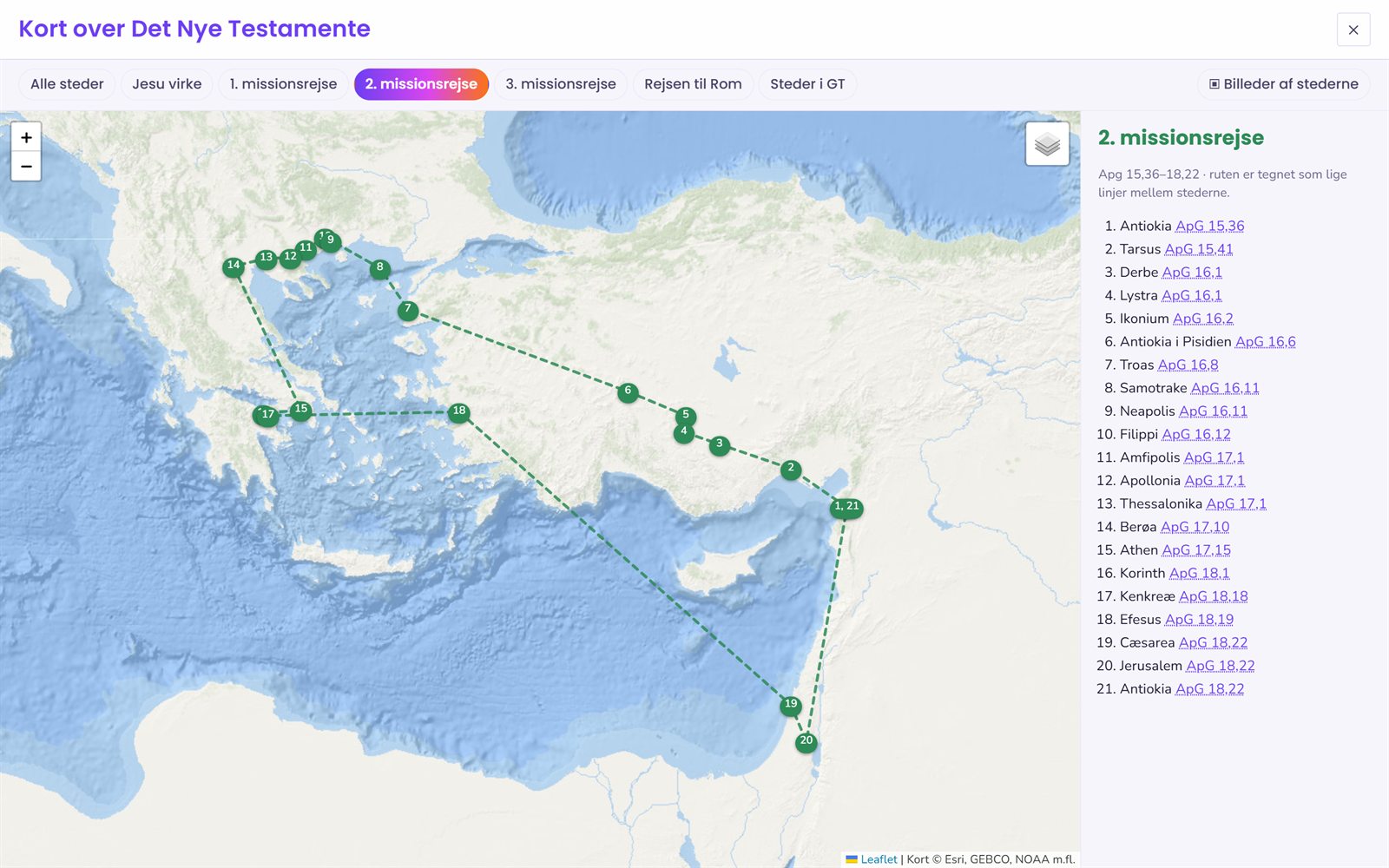This screenshot has width=1389, height=868.
Task: Toggle Billeder af stederne
Action: pos(1283,84)
